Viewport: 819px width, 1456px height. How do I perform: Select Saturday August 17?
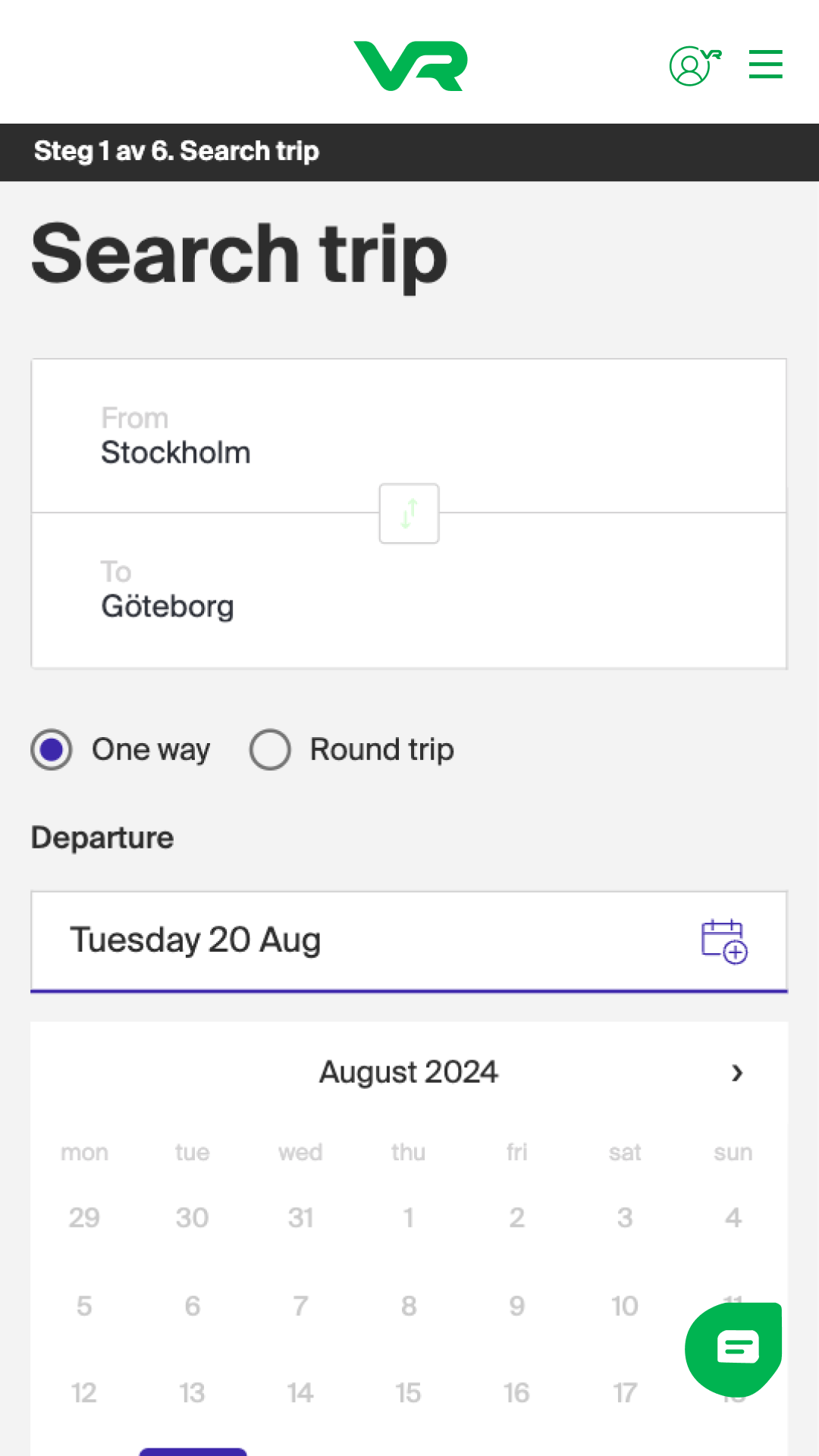click(625, 1393)
